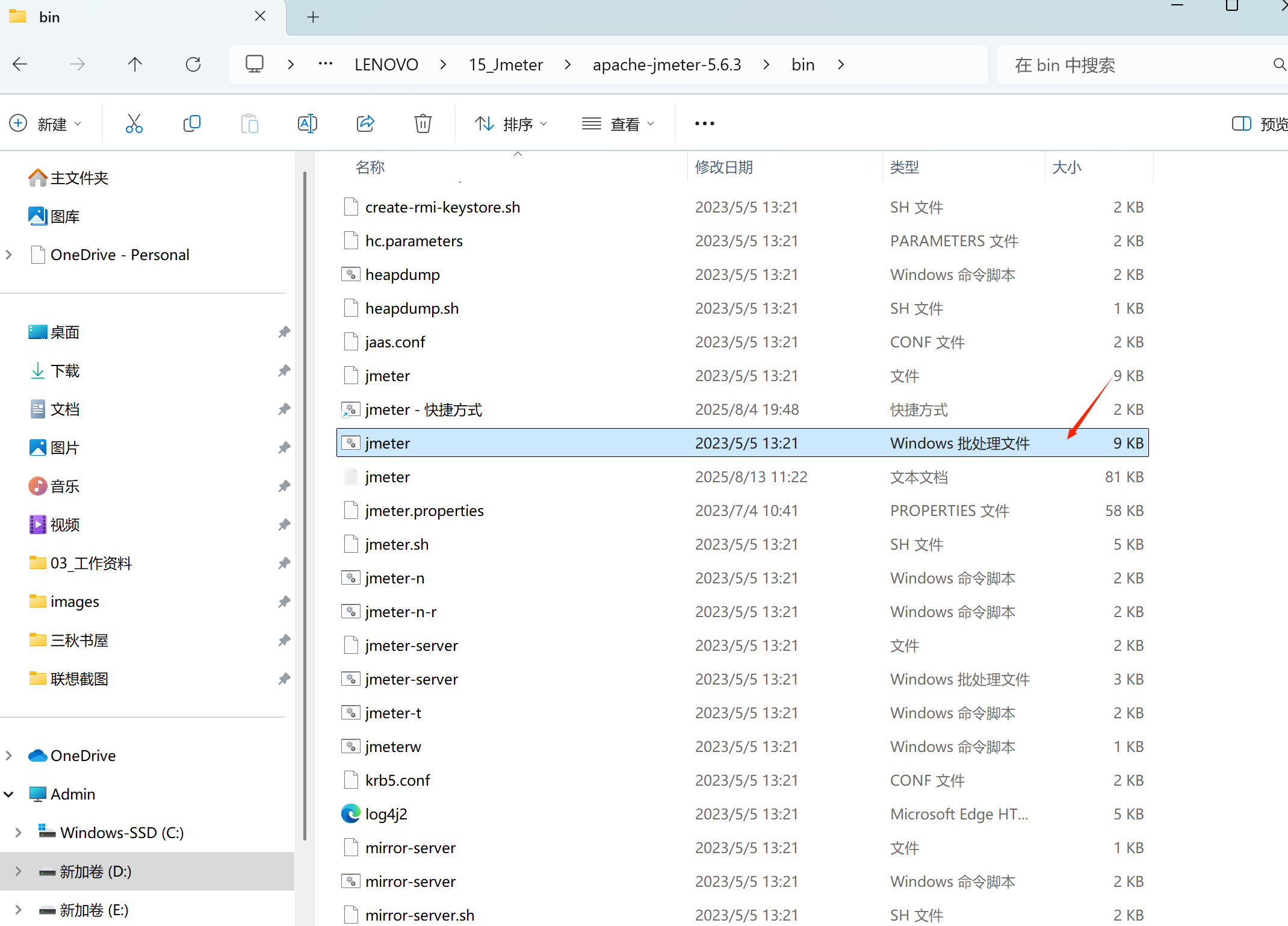The image size is (1288, 926).
Task: Click the Paste clipboard icon
Action: pyautogui.click(x=249, y=123)
